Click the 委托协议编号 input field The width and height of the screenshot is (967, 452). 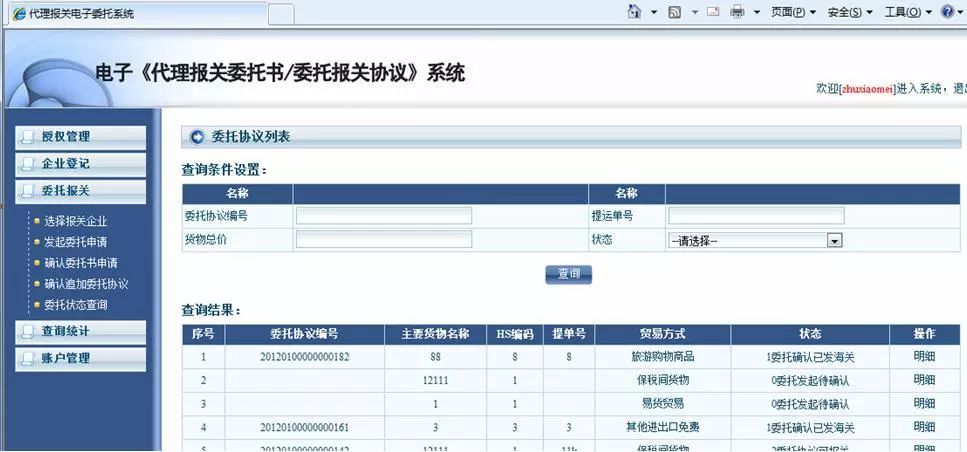[384, 216]
